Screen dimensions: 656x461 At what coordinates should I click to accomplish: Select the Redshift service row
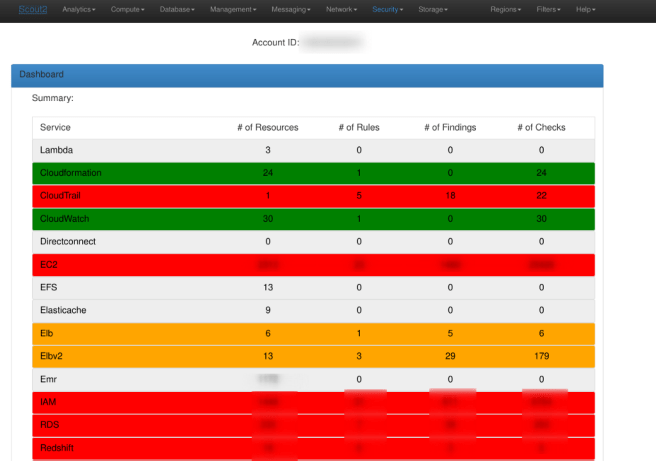58,448
